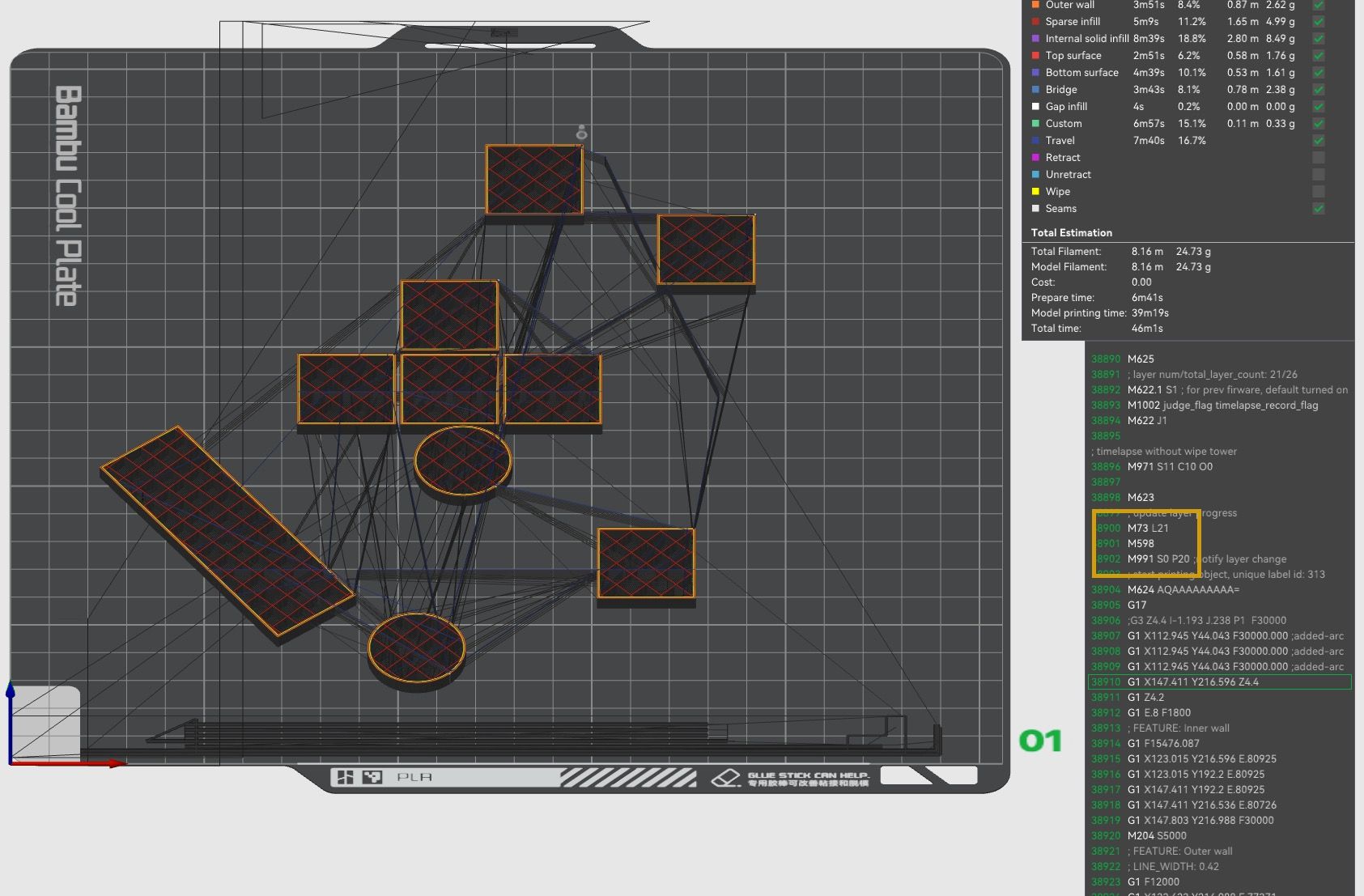The width and height of the screenshot is (1364, 896).
Task: Click Prepare time value 6m41s
Action: coord(1146,298)
